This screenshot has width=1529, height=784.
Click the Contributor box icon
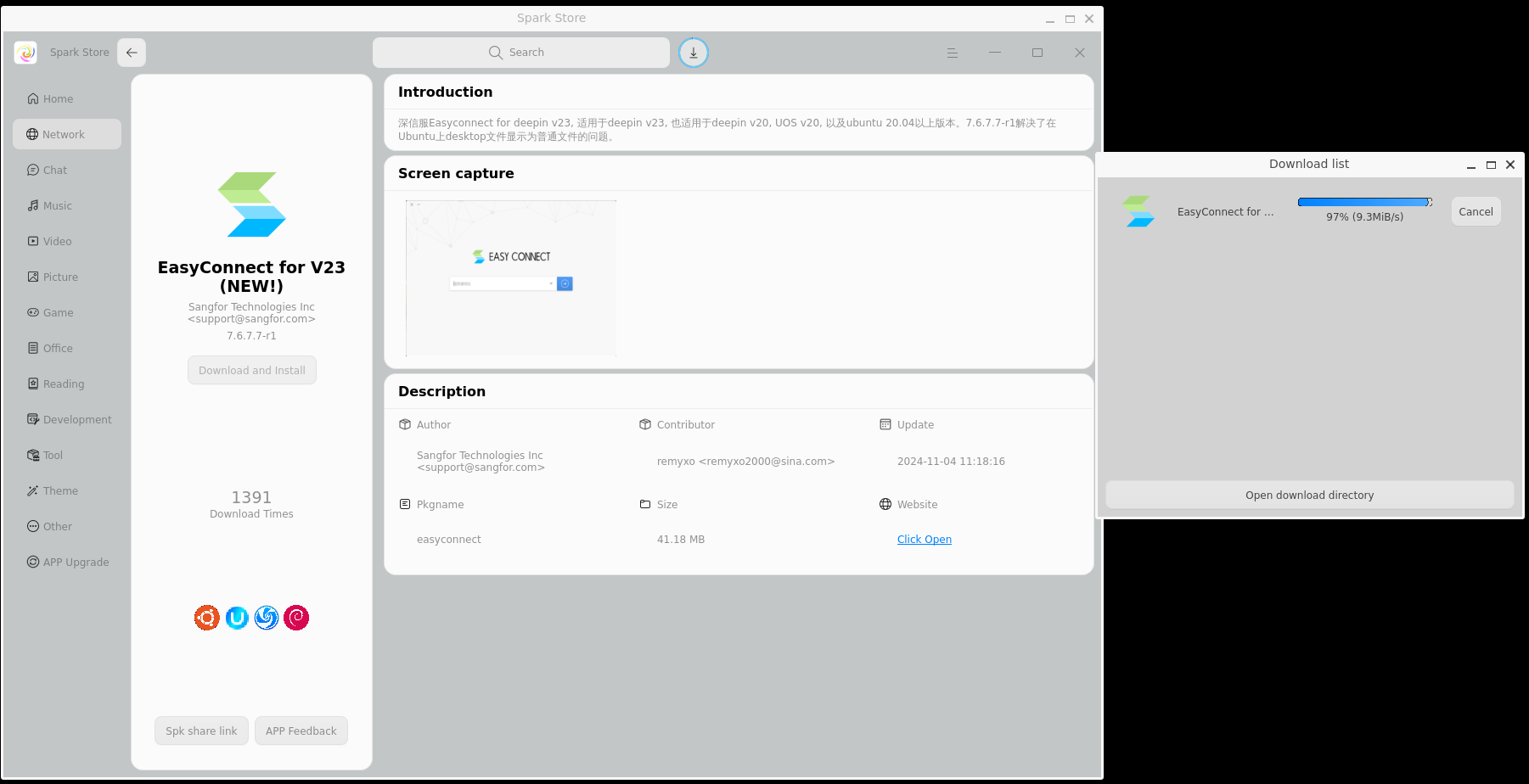click(x=645, y=424)
